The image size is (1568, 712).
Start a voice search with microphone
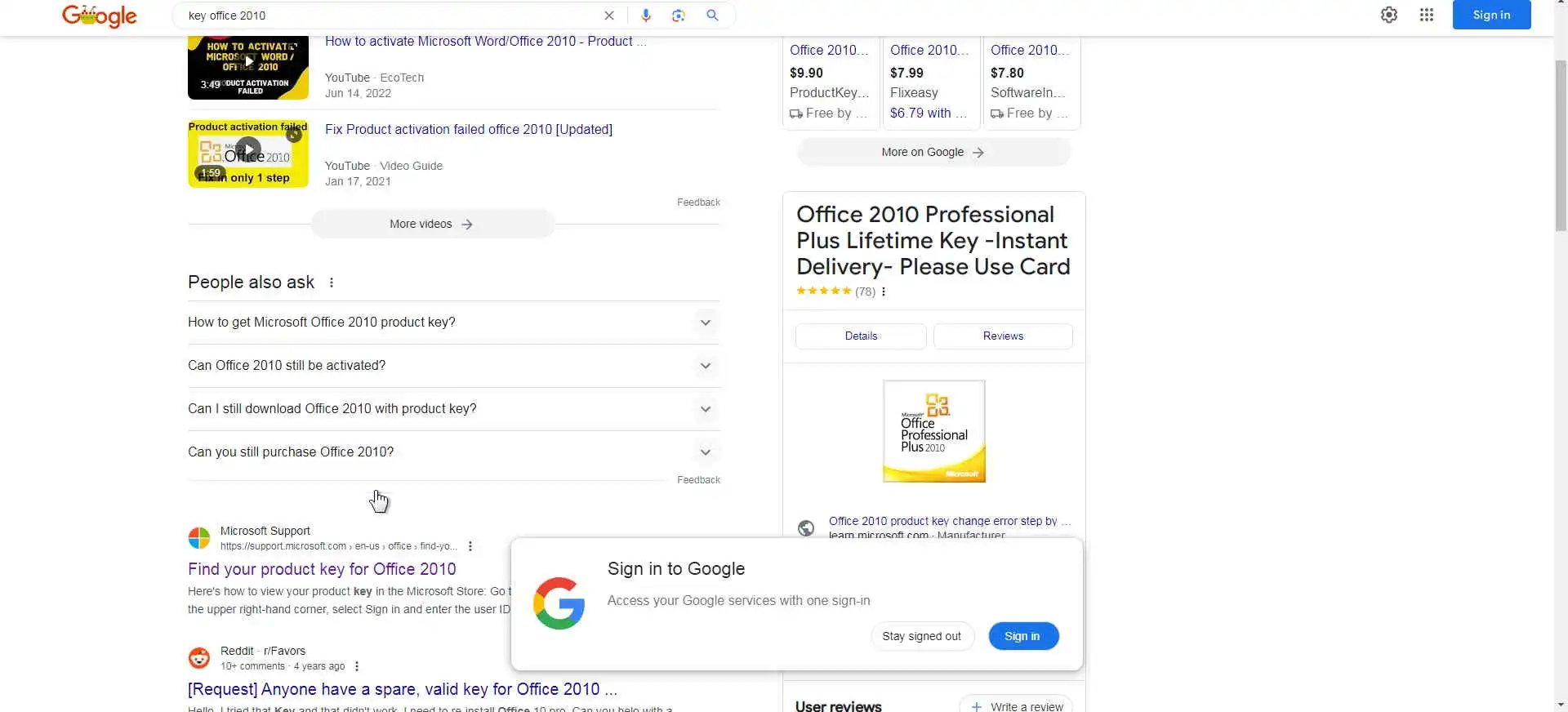pos(646,16)
